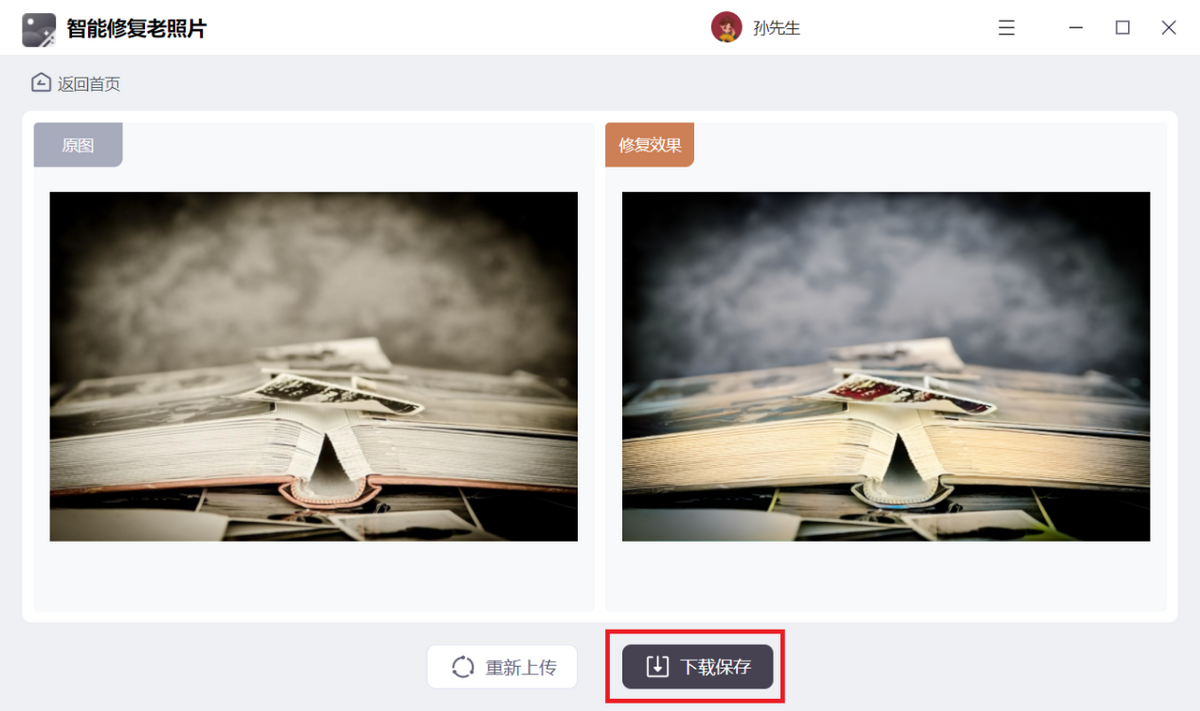The width and height of the screenshot is (1200, 711).
Task: Click the house icon beside 返回首页
Action: coord(41,83)
